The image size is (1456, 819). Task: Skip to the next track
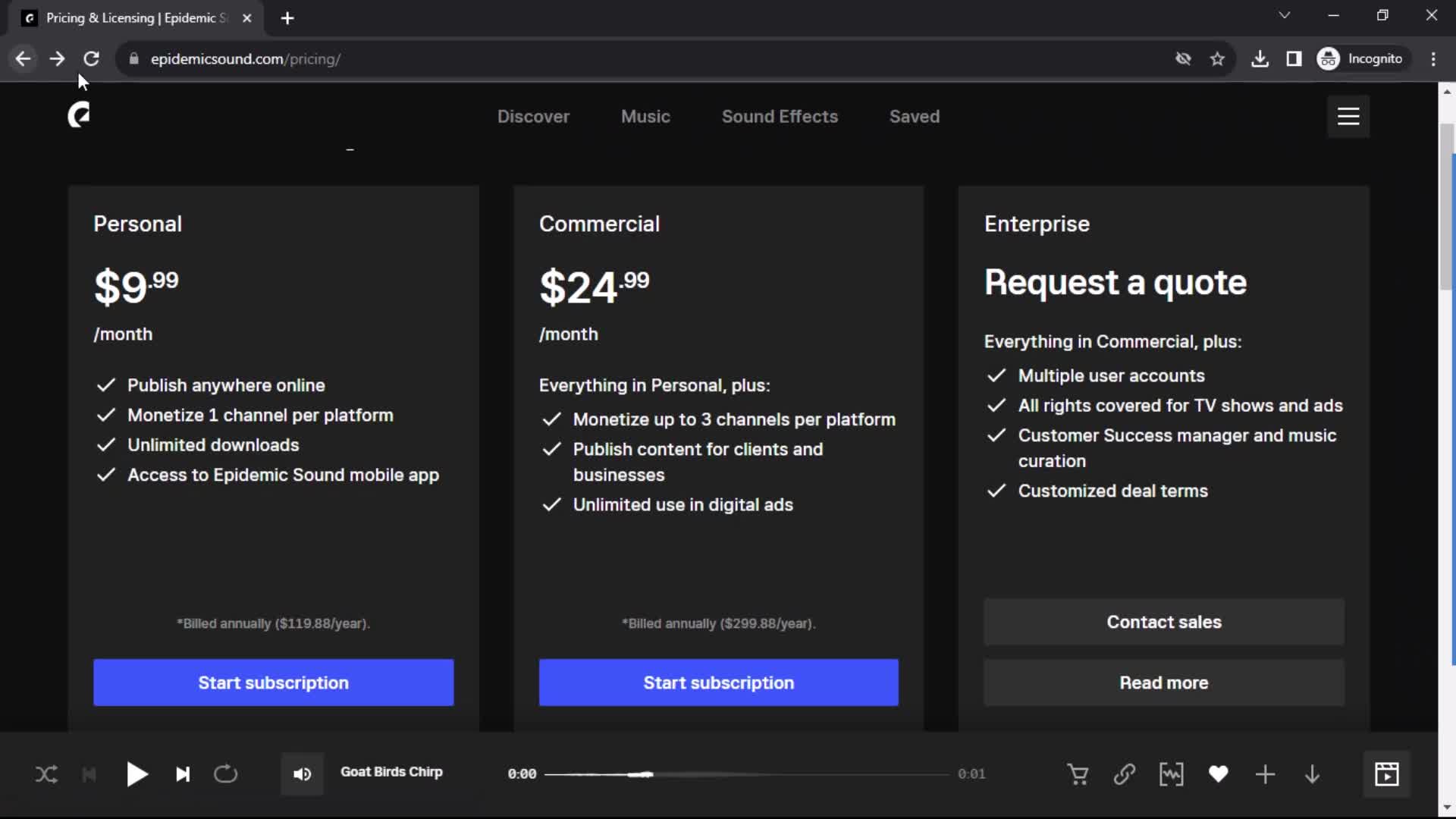tap(183, 774)
